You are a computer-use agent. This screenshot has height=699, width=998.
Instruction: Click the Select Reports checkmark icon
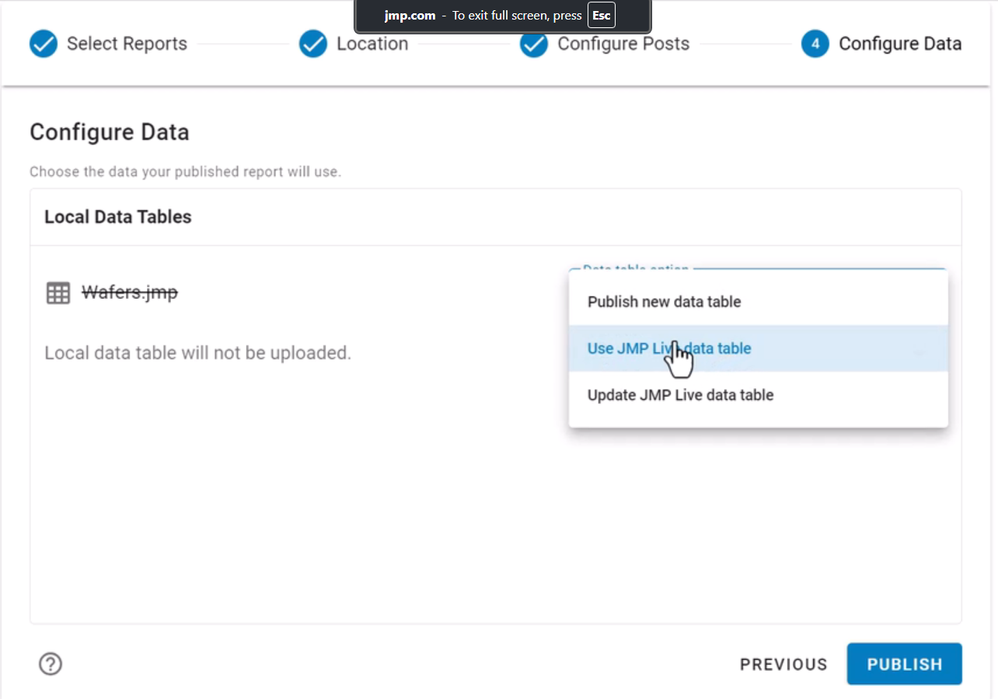[x=43, y=44]
